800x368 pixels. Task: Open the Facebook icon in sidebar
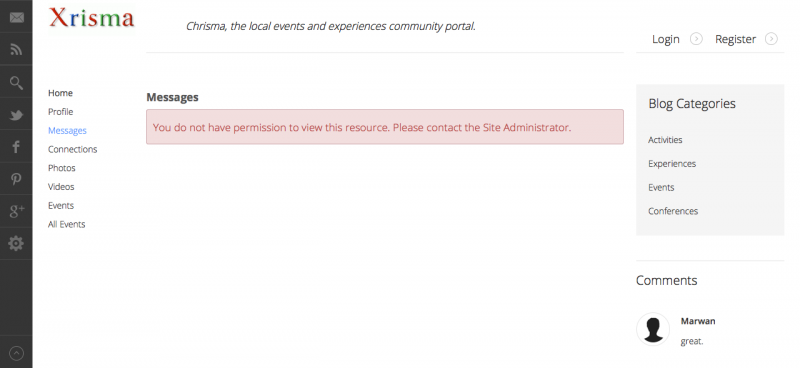pyautogui.click(x=16, y=148)
